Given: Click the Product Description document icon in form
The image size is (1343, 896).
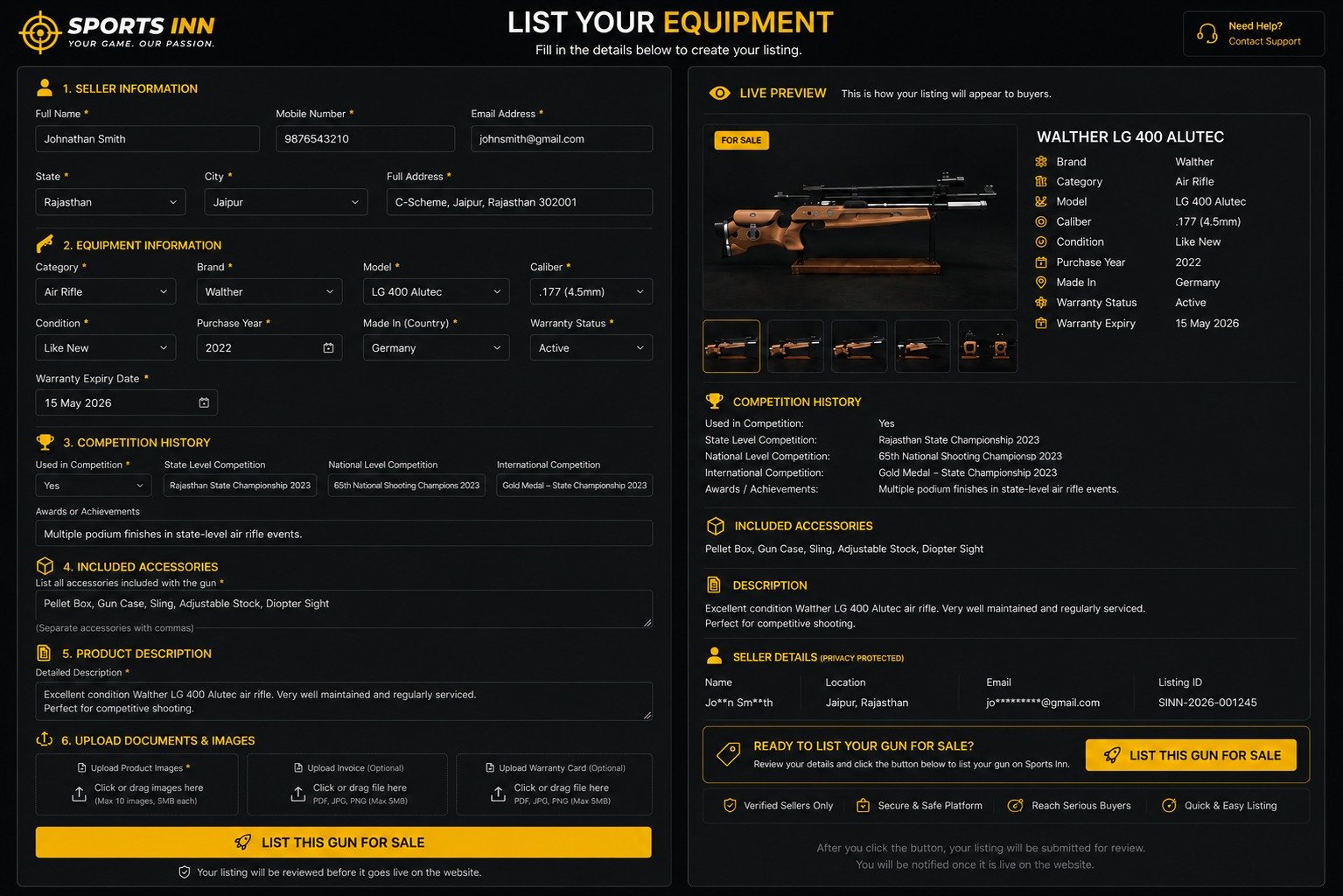Looking at the screenshot, I should click(x=44, y=653).
